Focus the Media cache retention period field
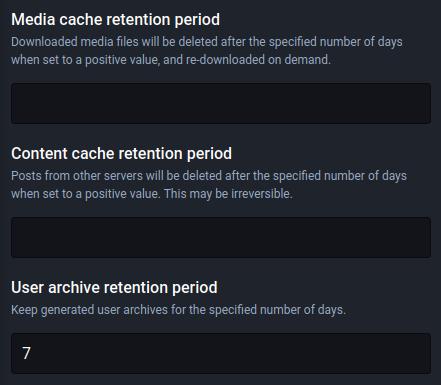Viewport: 441px width, 385px height. pos(221,104)
